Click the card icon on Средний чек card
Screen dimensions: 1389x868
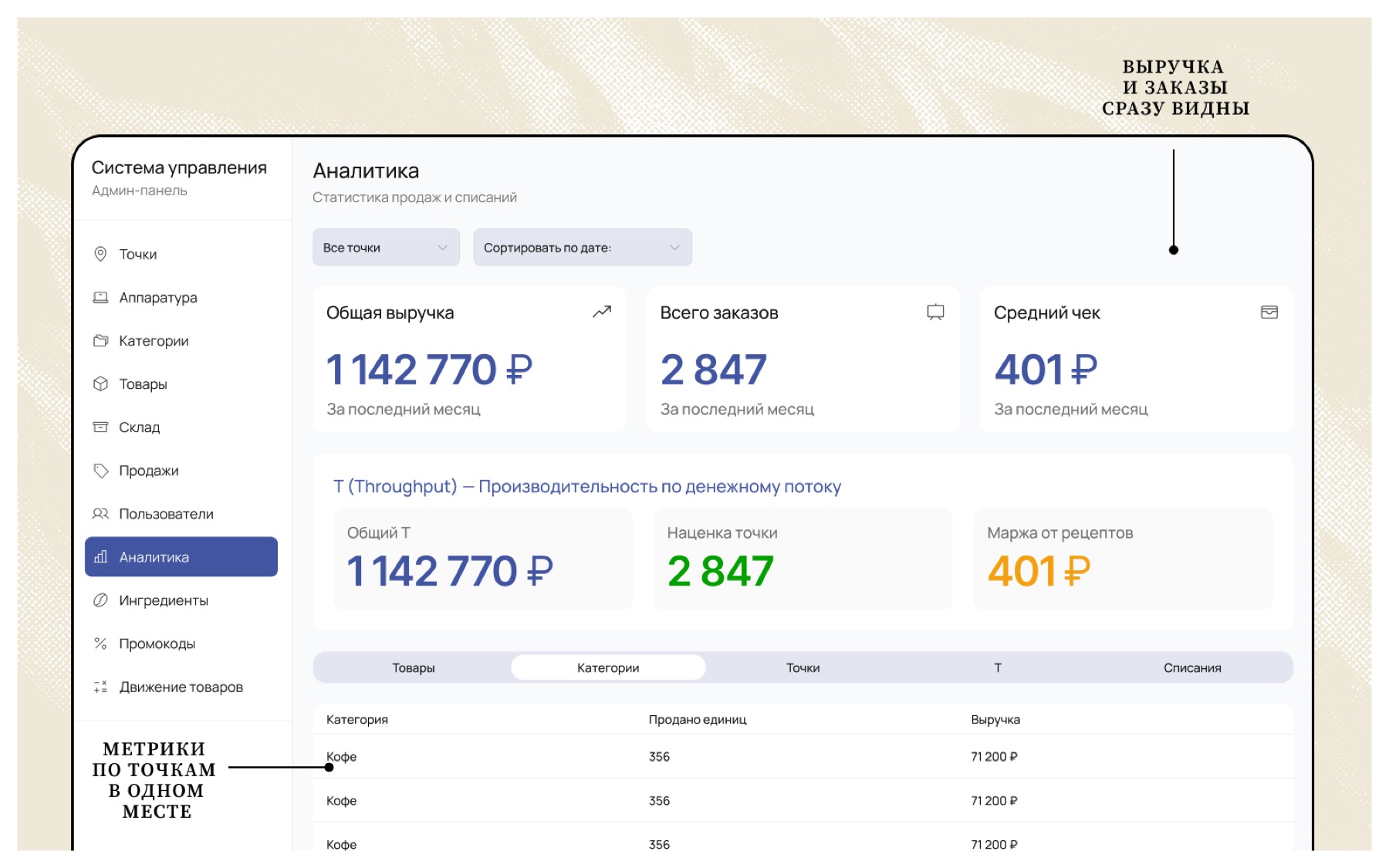click(x=1269, y=312)
